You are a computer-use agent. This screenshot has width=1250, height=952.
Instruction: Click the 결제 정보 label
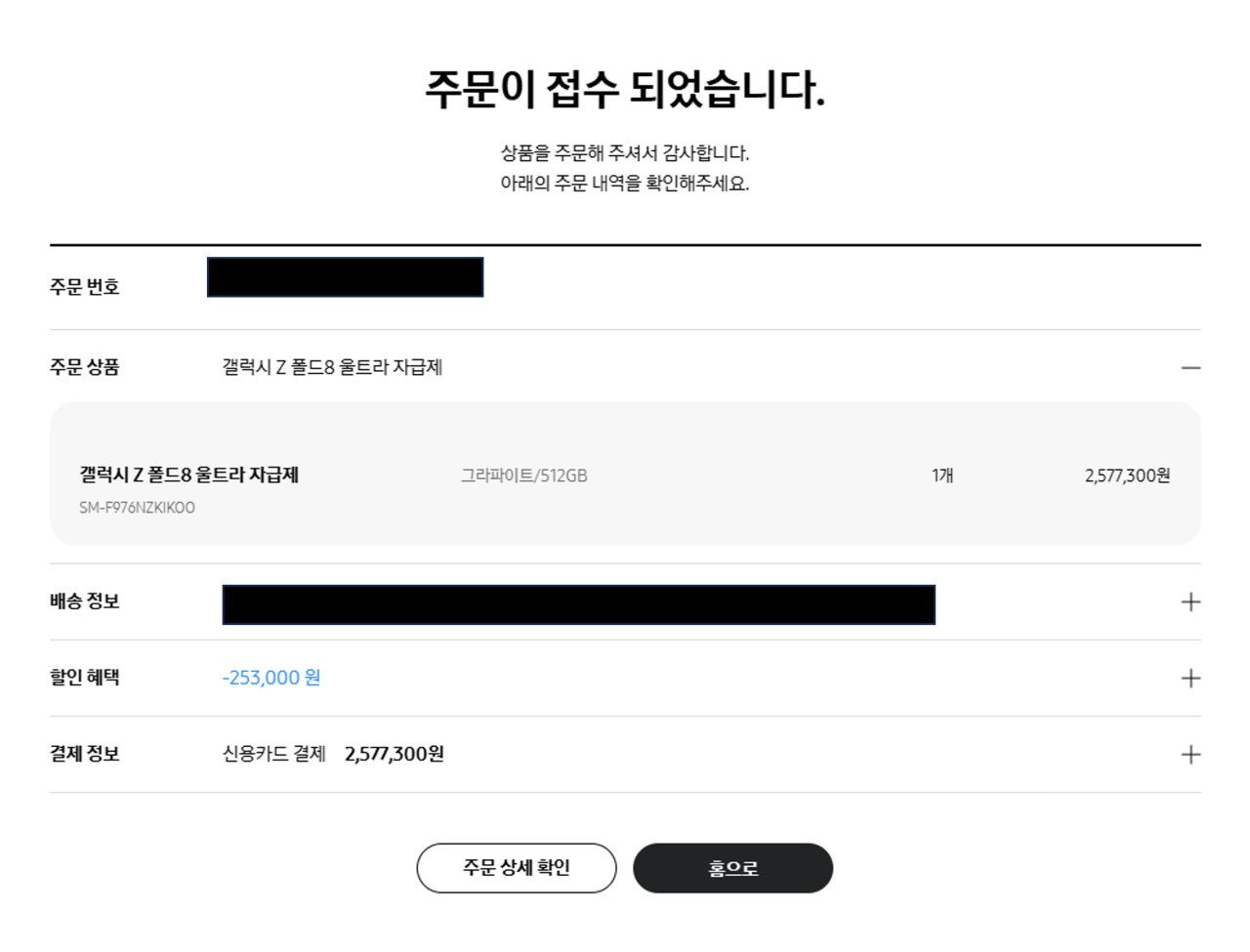(x=85, y=754)
